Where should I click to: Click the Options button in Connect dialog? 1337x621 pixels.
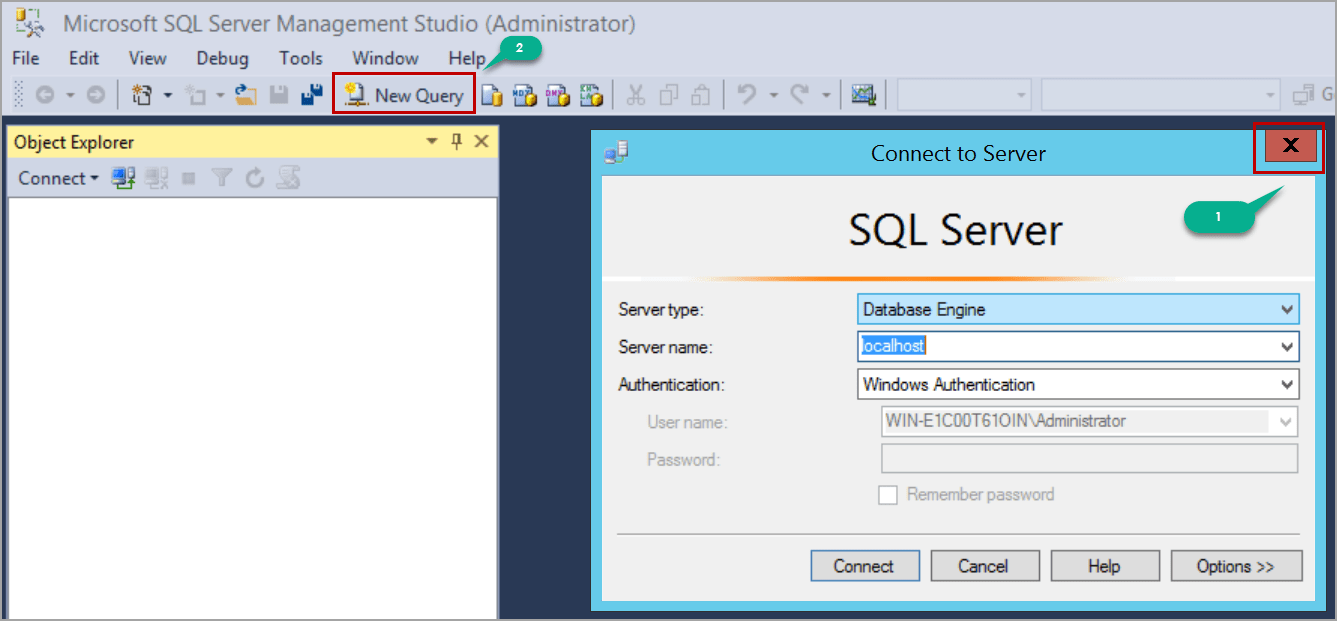[1236, 565]
